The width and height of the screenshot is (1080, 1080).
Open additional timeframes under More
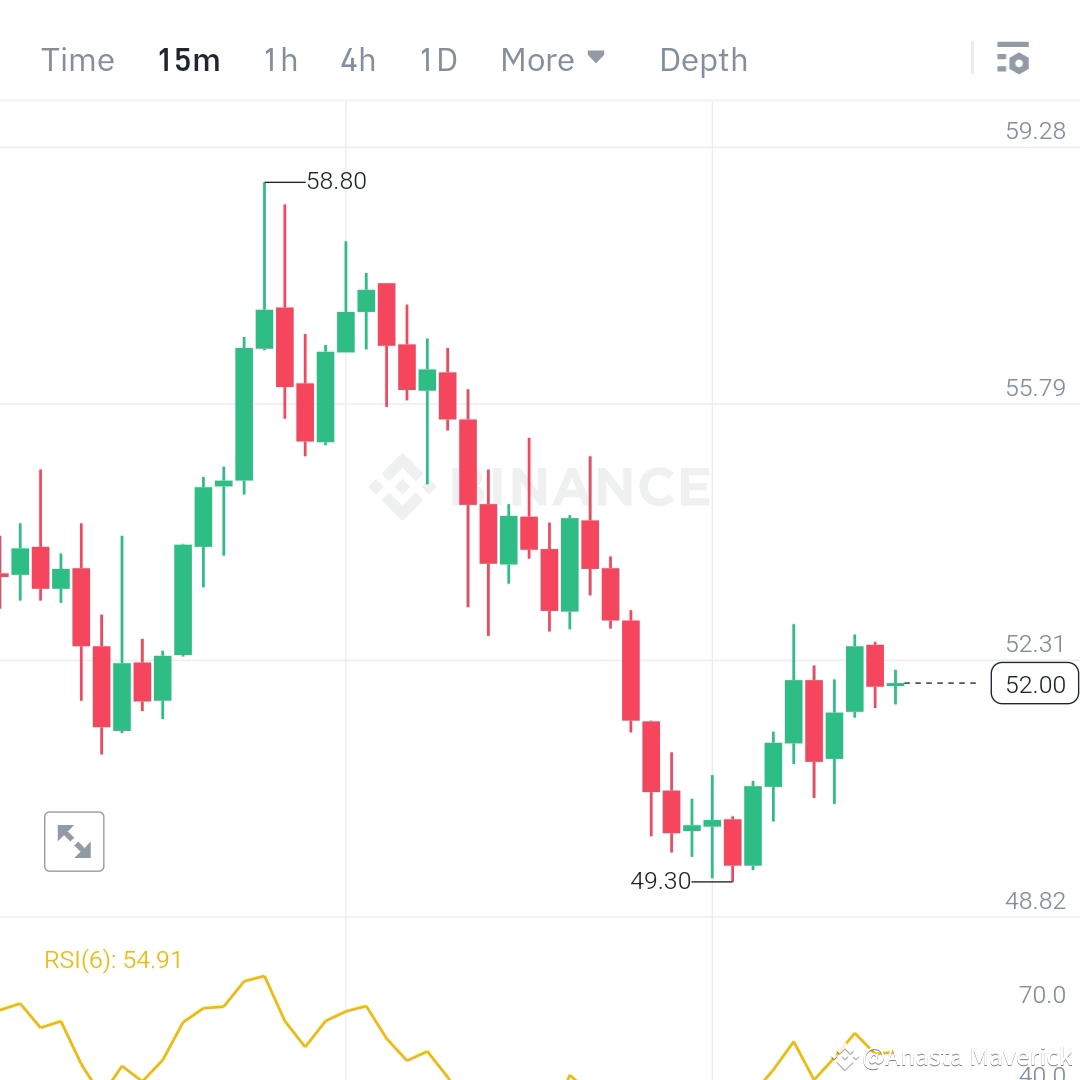point(553,60)
